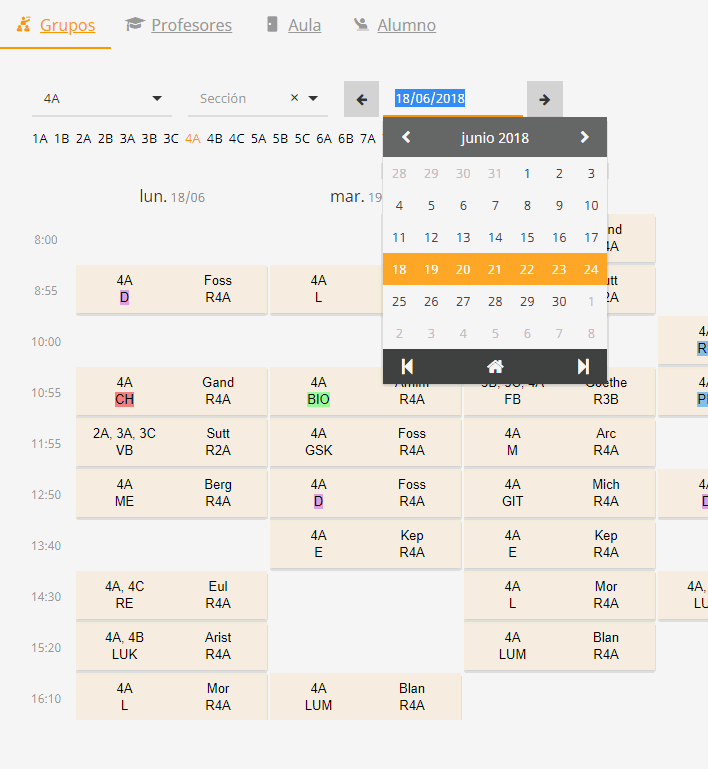Image resolution: width=708 pixels, height=769 pixels.
Task: Open Monday RE lesson with Eul
Action: click(171, 595)
